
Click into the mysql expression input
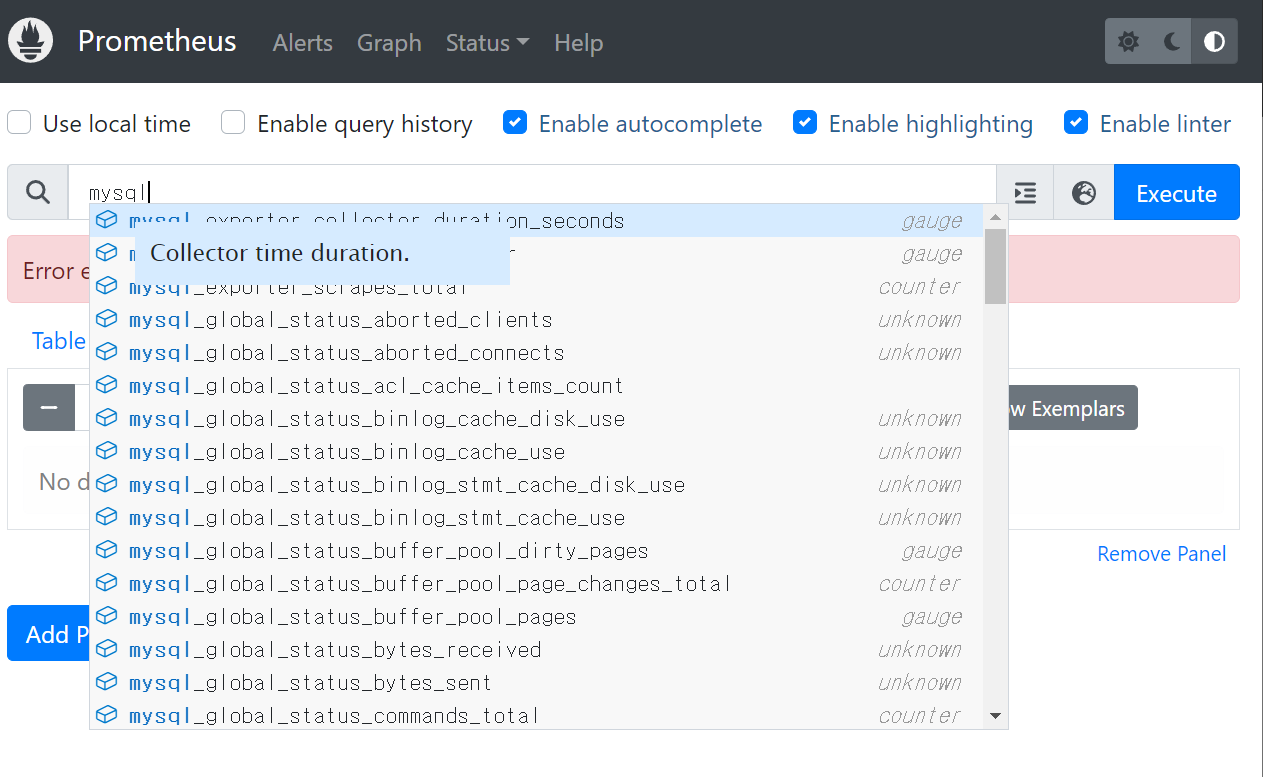click(x=531, y=192)
